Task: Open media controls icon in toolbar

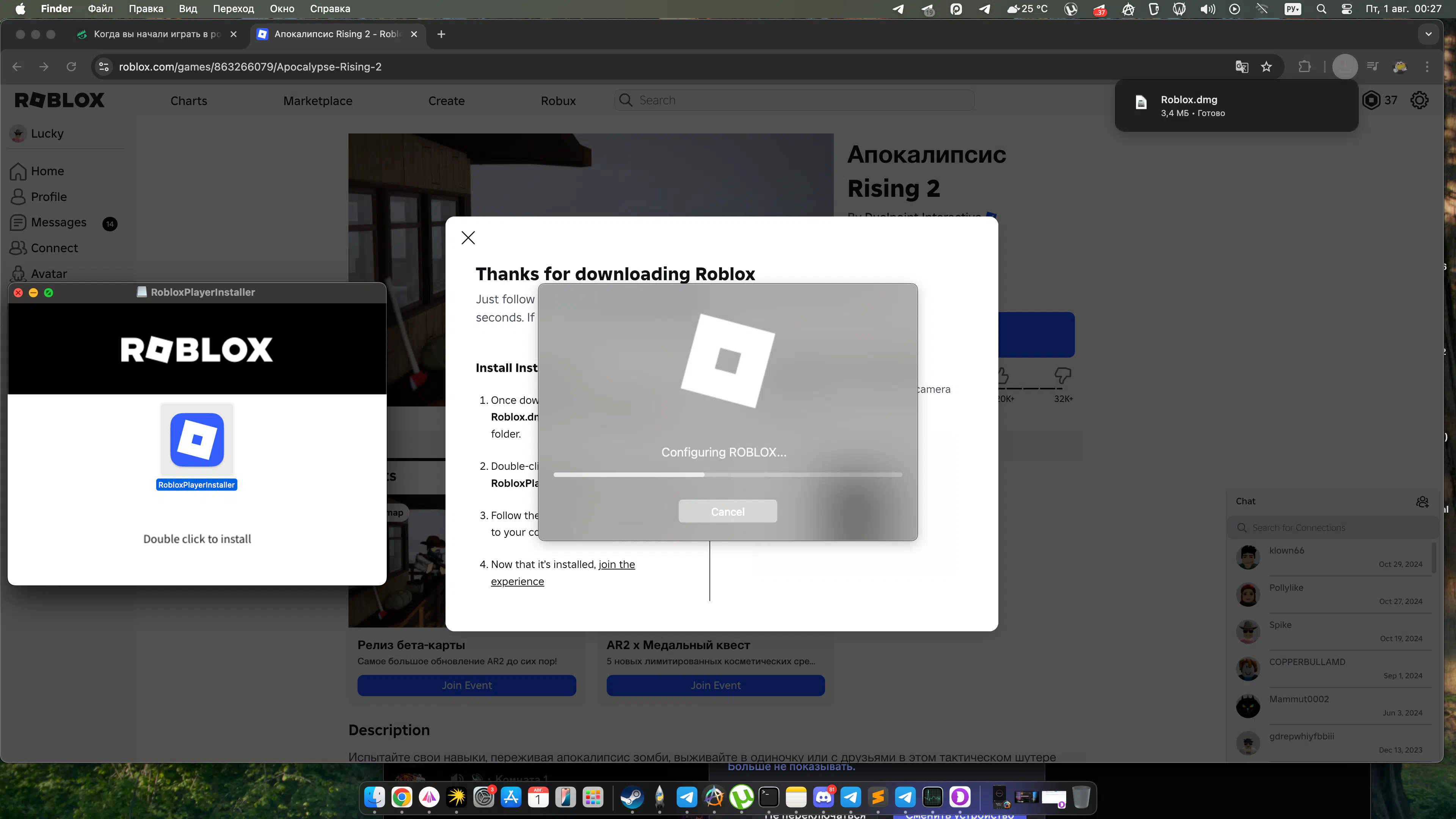Action: (1372, 67)
